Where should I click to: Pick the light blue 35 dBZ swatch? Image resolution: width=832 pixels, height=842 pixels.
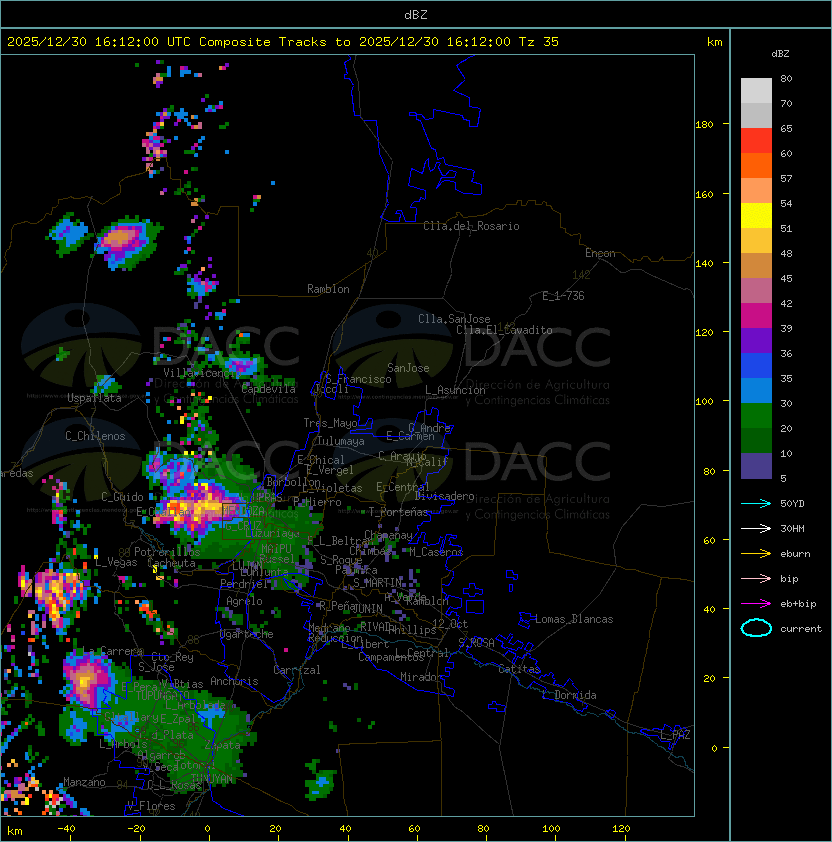pyautogui.click(x=756, y=390)
